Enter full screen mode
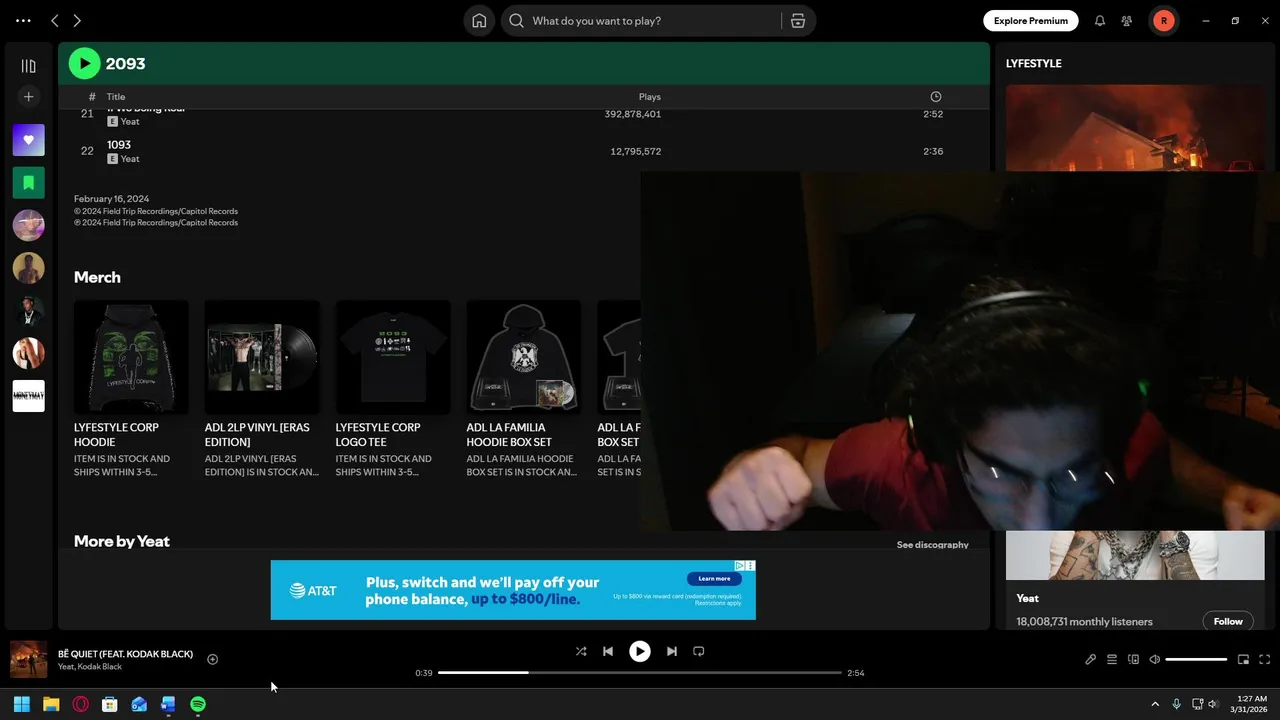This screenshot has width=1280, height=720. (1265, 659)
